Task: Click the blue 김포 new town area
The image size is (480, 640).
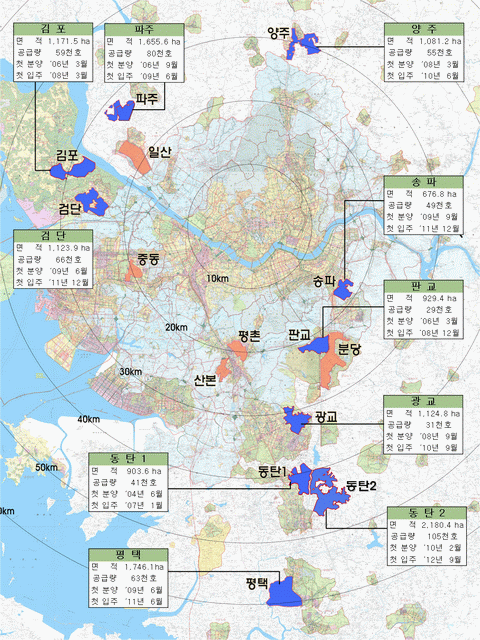Action: click(73, 168)
